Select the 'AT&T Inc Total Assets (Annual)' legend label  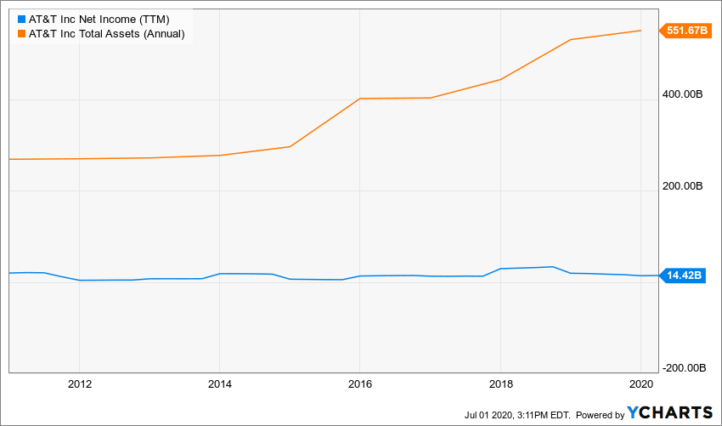107,34
